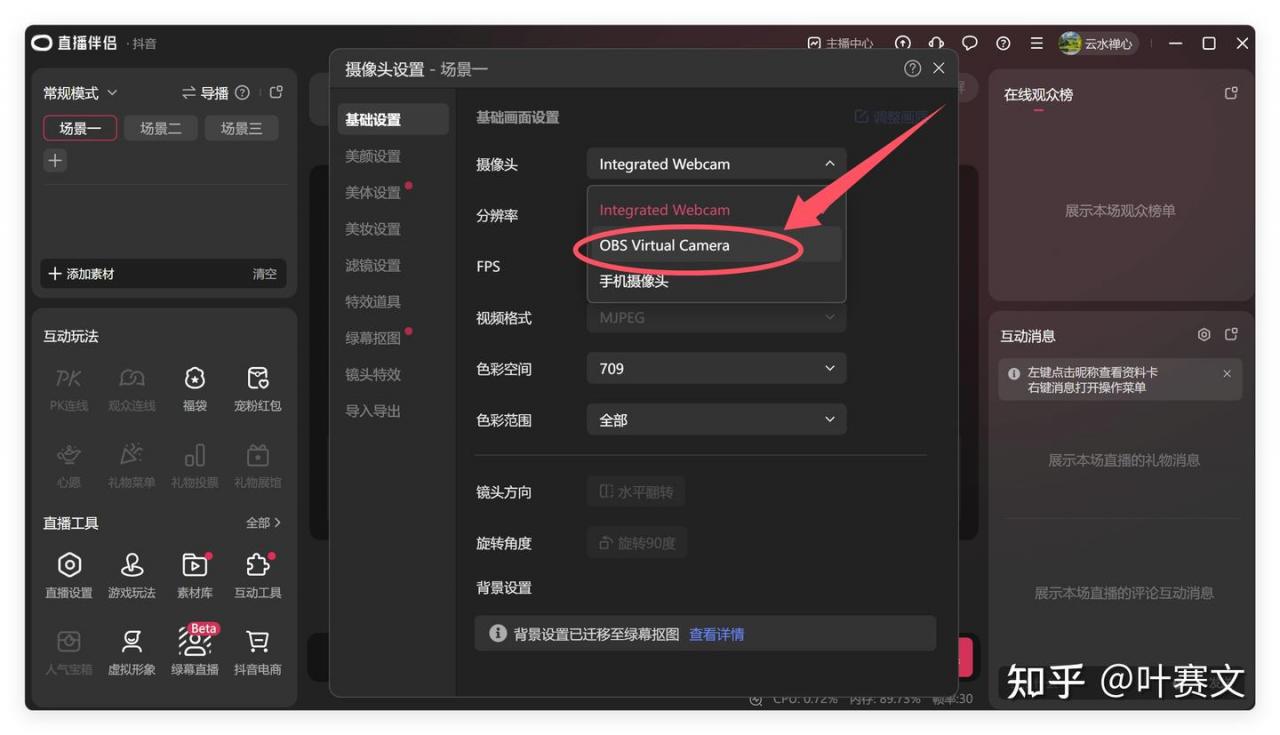Image resolution: width=1280 pixels, height=735 pixels.
Task: Choose Integrated Webcam from the dropdown list
Action: pyautogui.click(x=716, y=210)
